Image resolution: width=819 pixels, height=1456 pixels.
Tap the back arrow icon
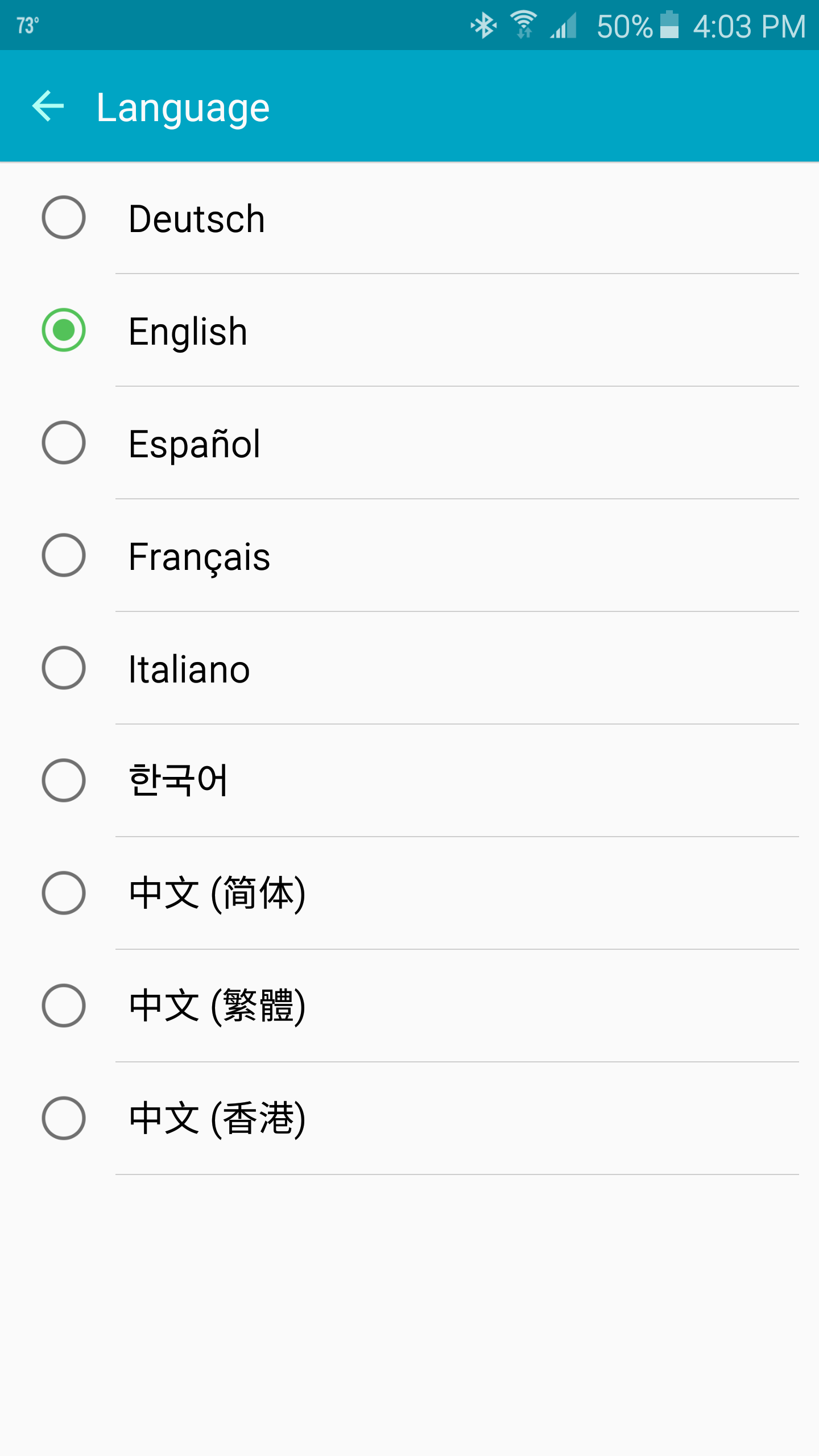click(48, 106)
